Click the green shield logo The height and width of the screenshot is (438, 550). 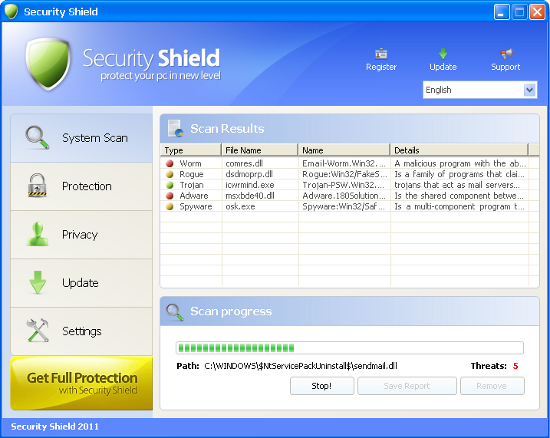(x=48, y=63)
